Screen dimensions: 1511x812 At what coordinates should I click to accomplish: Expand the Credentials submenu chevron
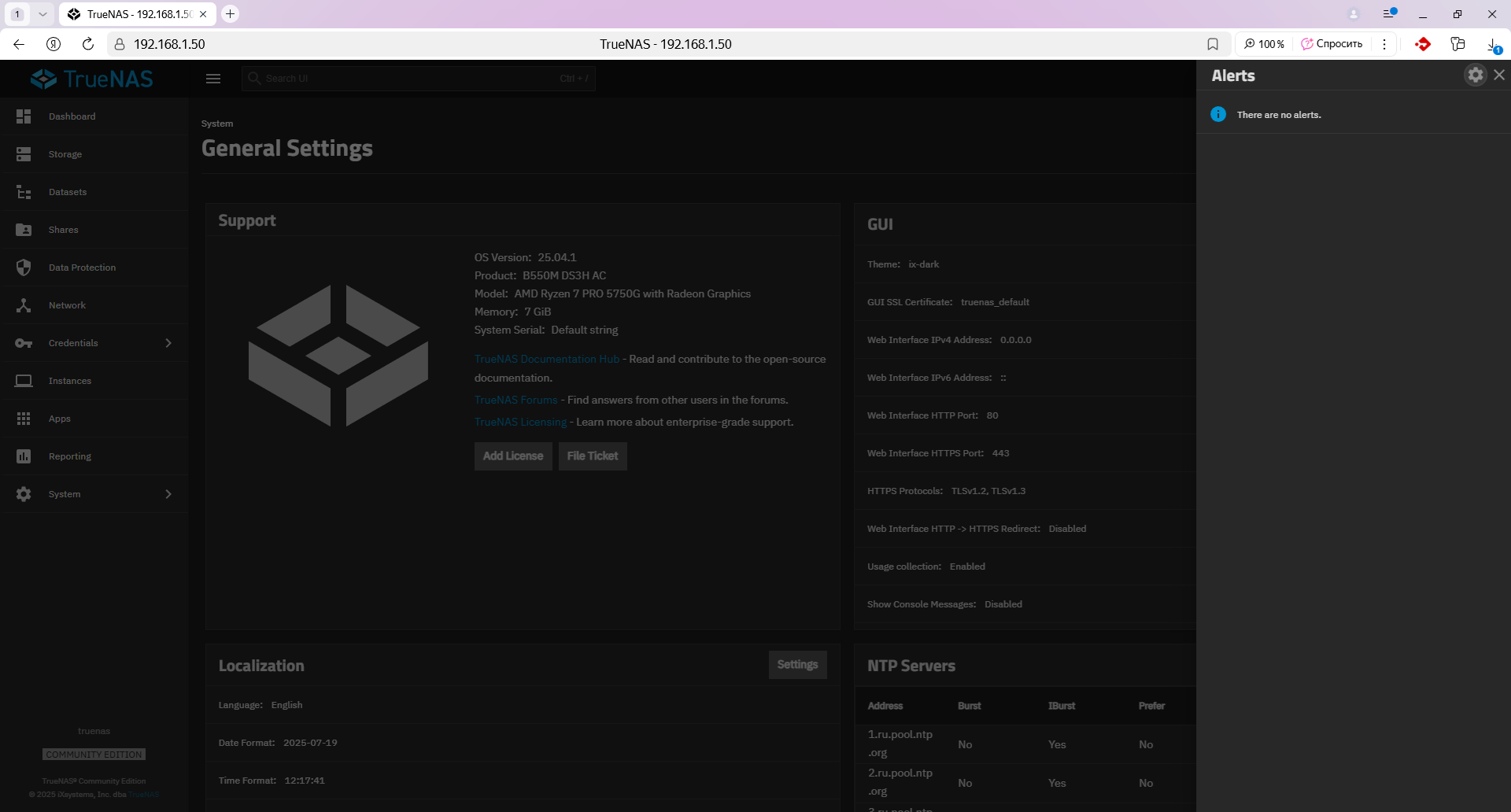click(x=168, y=343)
